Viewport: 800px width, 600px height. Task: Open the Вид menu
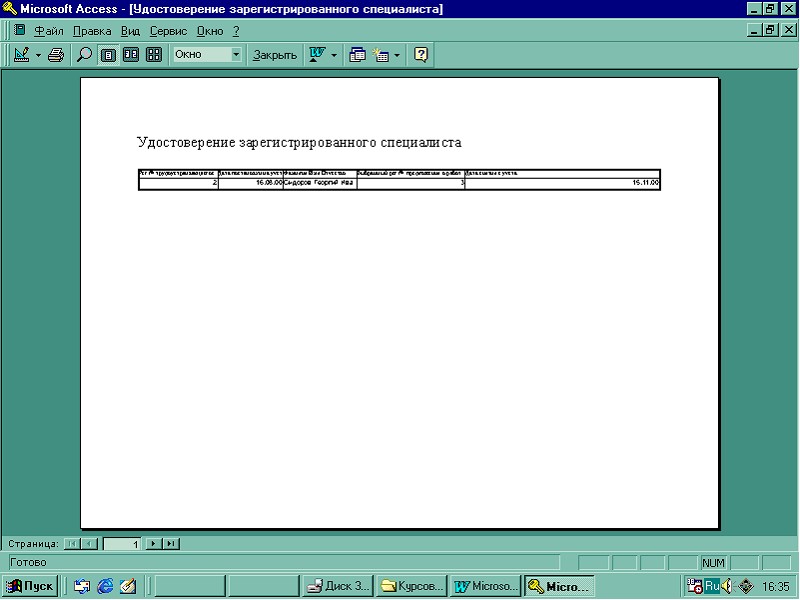(x=130, y=31)
